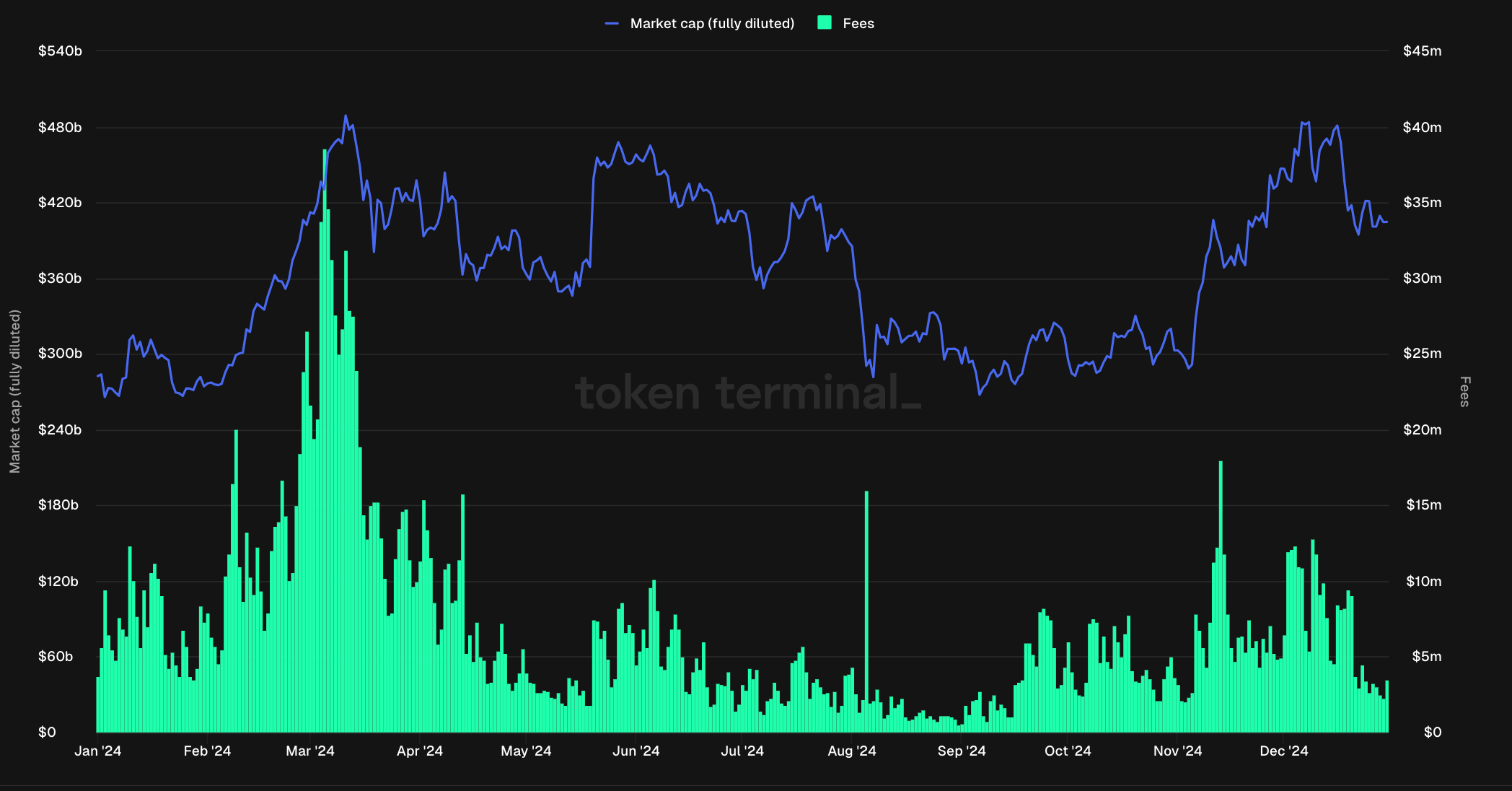Click the vertical Fees axis title

point(1464,391)
